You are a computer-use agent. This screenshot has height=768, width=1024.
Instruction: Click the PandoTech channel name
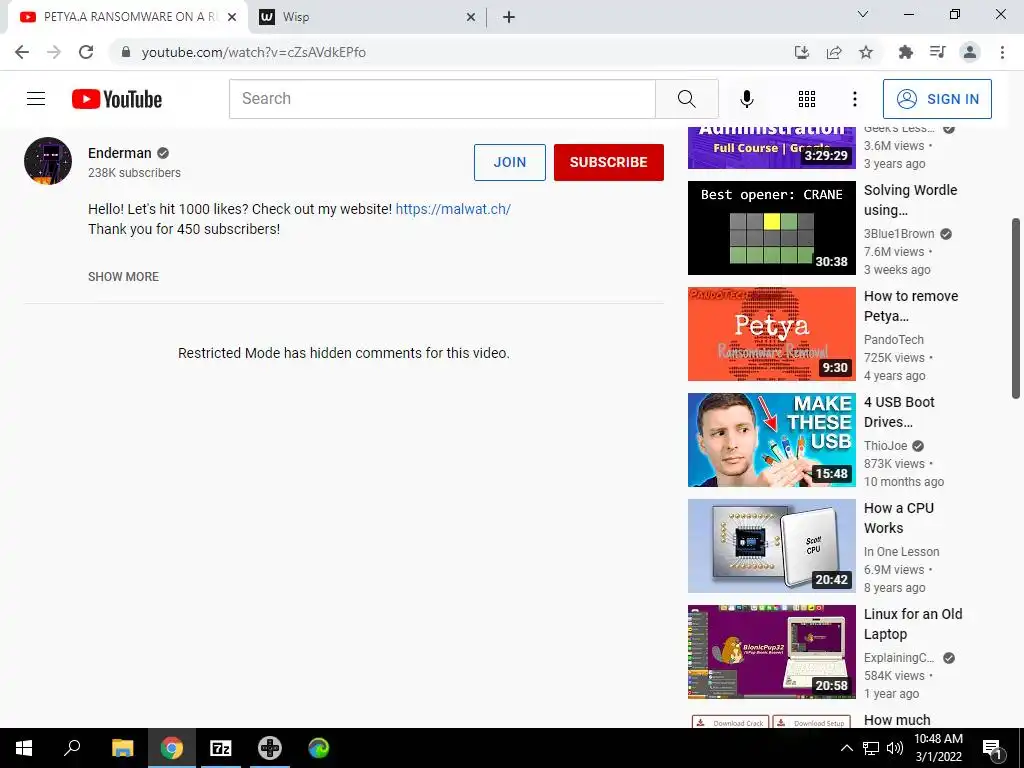[x=893, y=340]
